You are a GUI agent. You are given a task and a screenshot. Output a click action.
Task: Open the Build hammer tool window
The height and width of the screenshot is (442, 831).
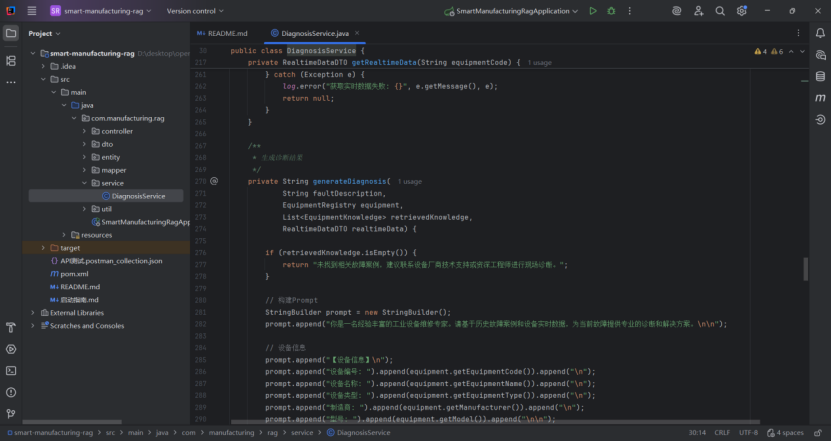(11, 328)
